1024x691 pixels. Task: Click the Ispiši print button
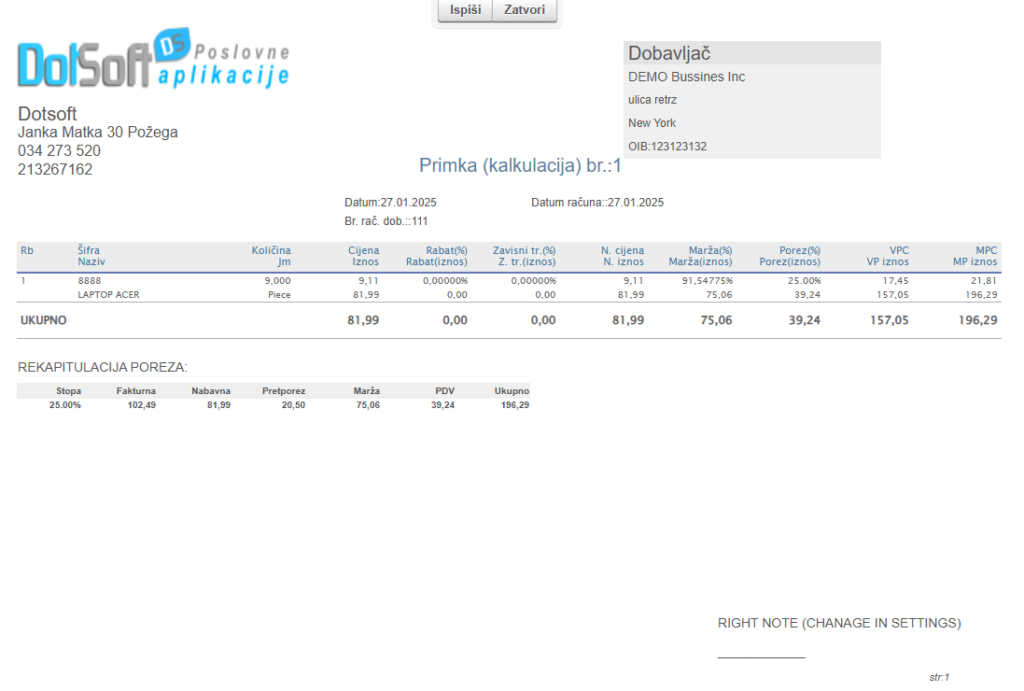pos(465,11)
